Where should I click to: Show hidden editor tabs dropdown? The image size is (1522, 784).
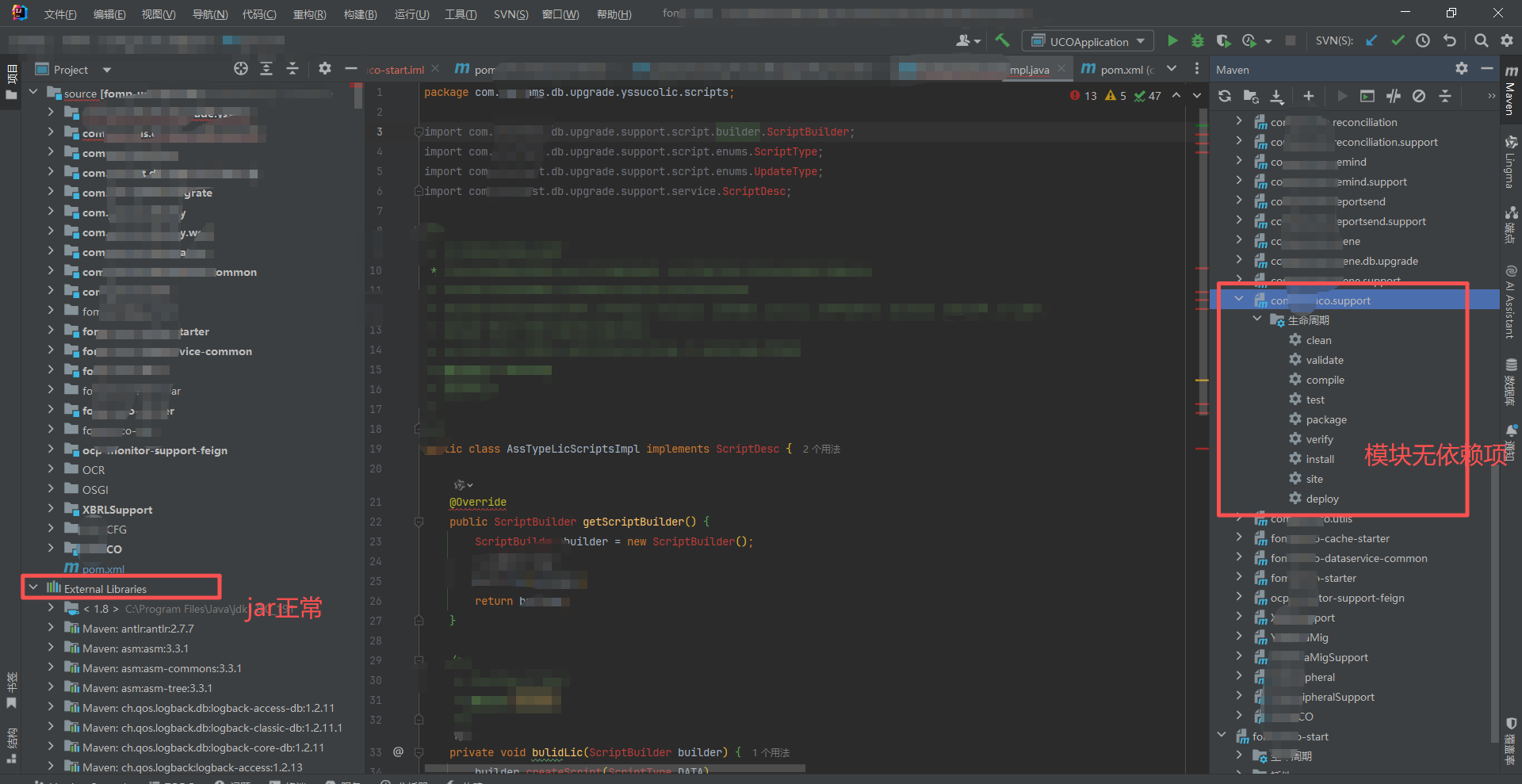pyautogui.click(x=1172, y=69)
